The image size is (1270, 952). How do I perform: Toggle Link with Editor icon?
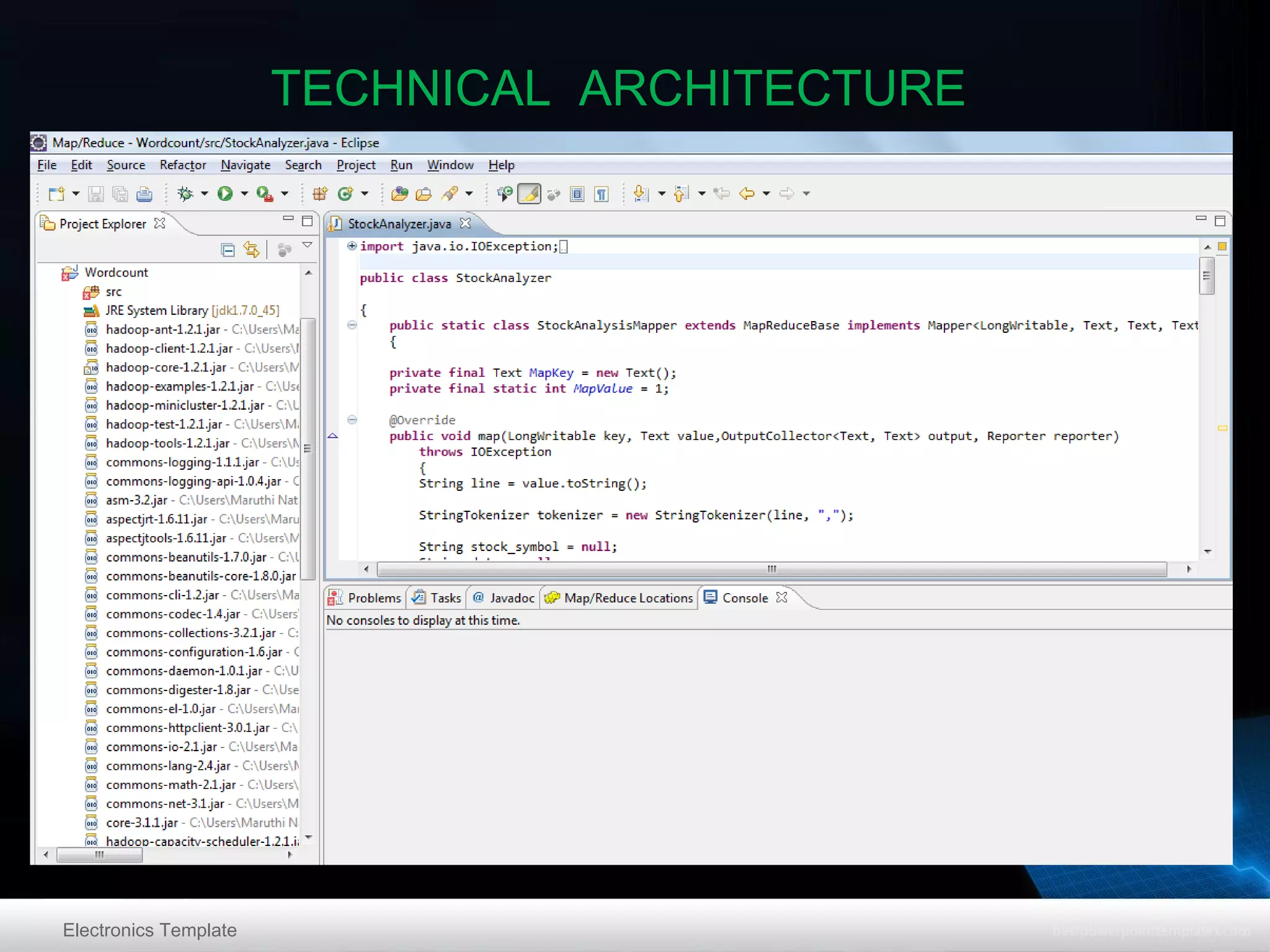click(x=252, y=250)
